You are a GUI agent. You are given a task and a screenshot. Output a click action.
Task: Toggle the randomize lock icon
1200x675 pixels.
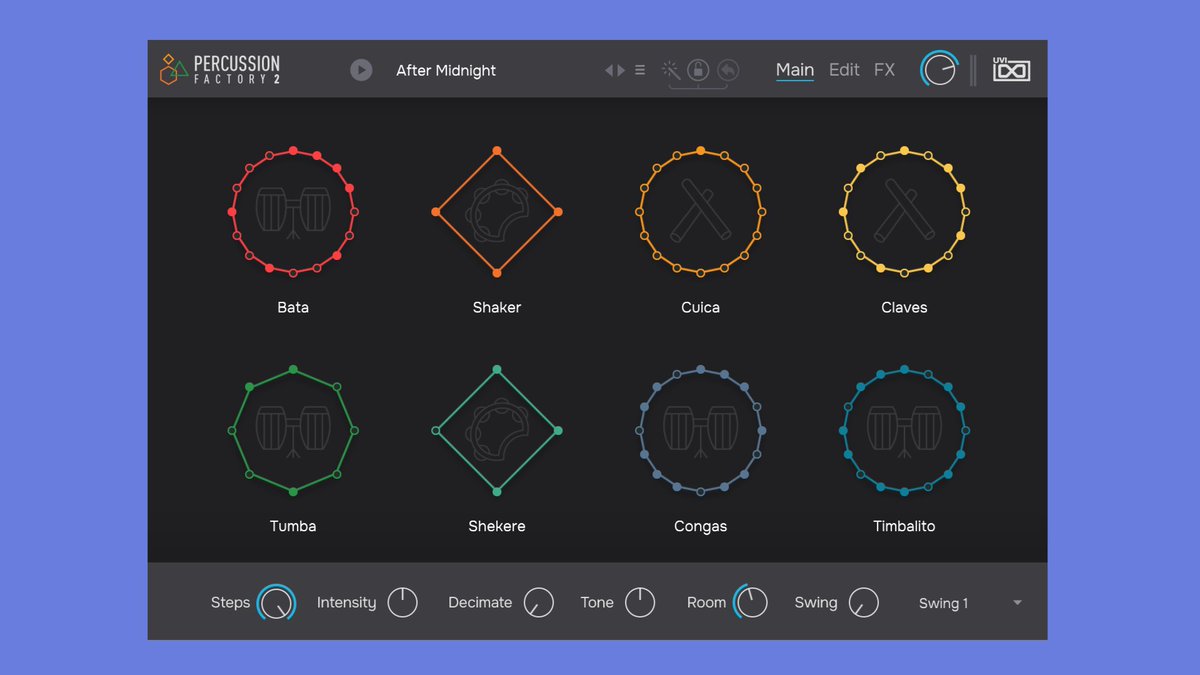(699, 69)
